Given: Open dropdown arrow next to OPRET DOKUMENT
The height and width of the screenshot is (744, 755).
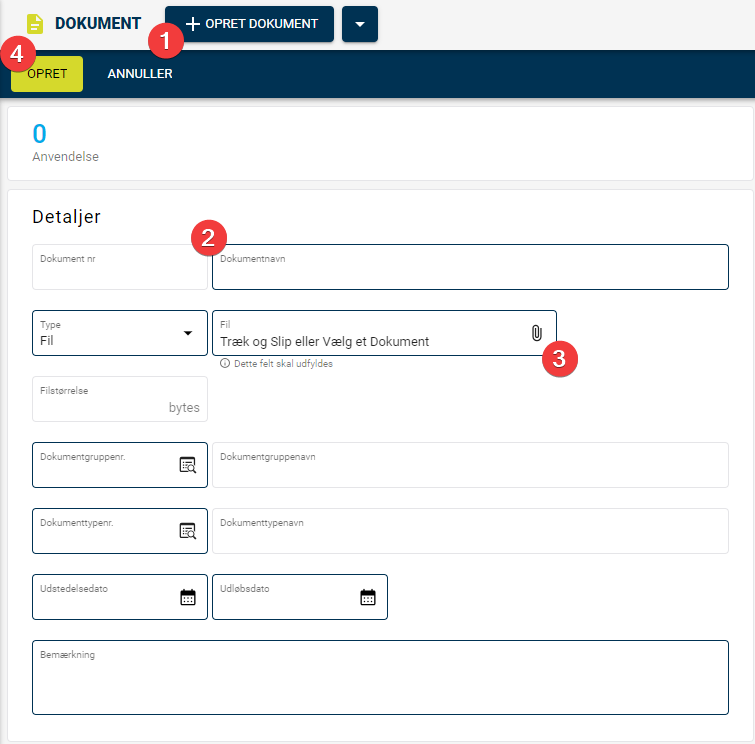Looking at the screenshot, I should (x=360, y=24).
